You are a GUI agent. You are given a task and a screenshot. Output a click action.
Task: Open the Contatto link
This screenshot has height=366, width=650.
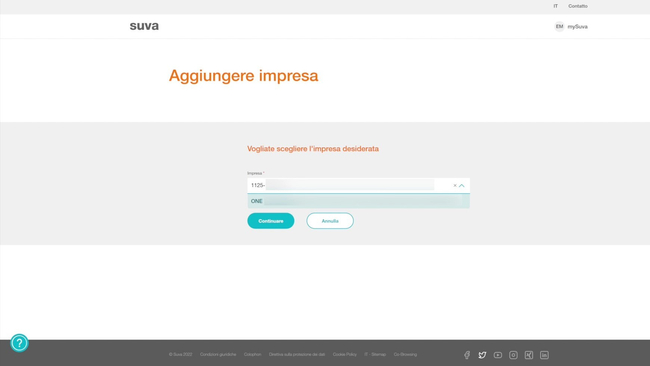[x=578, y=6]
